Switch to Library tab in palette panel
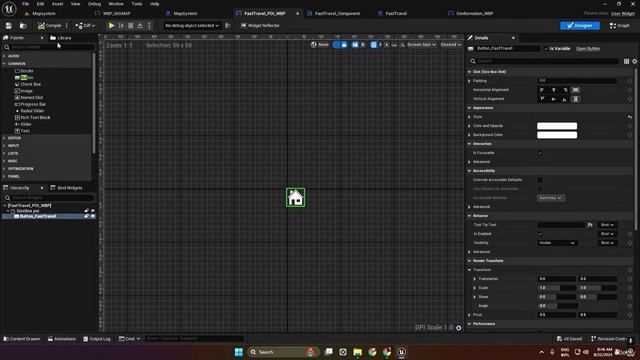 pyautogui.click(x=60, y=38)
